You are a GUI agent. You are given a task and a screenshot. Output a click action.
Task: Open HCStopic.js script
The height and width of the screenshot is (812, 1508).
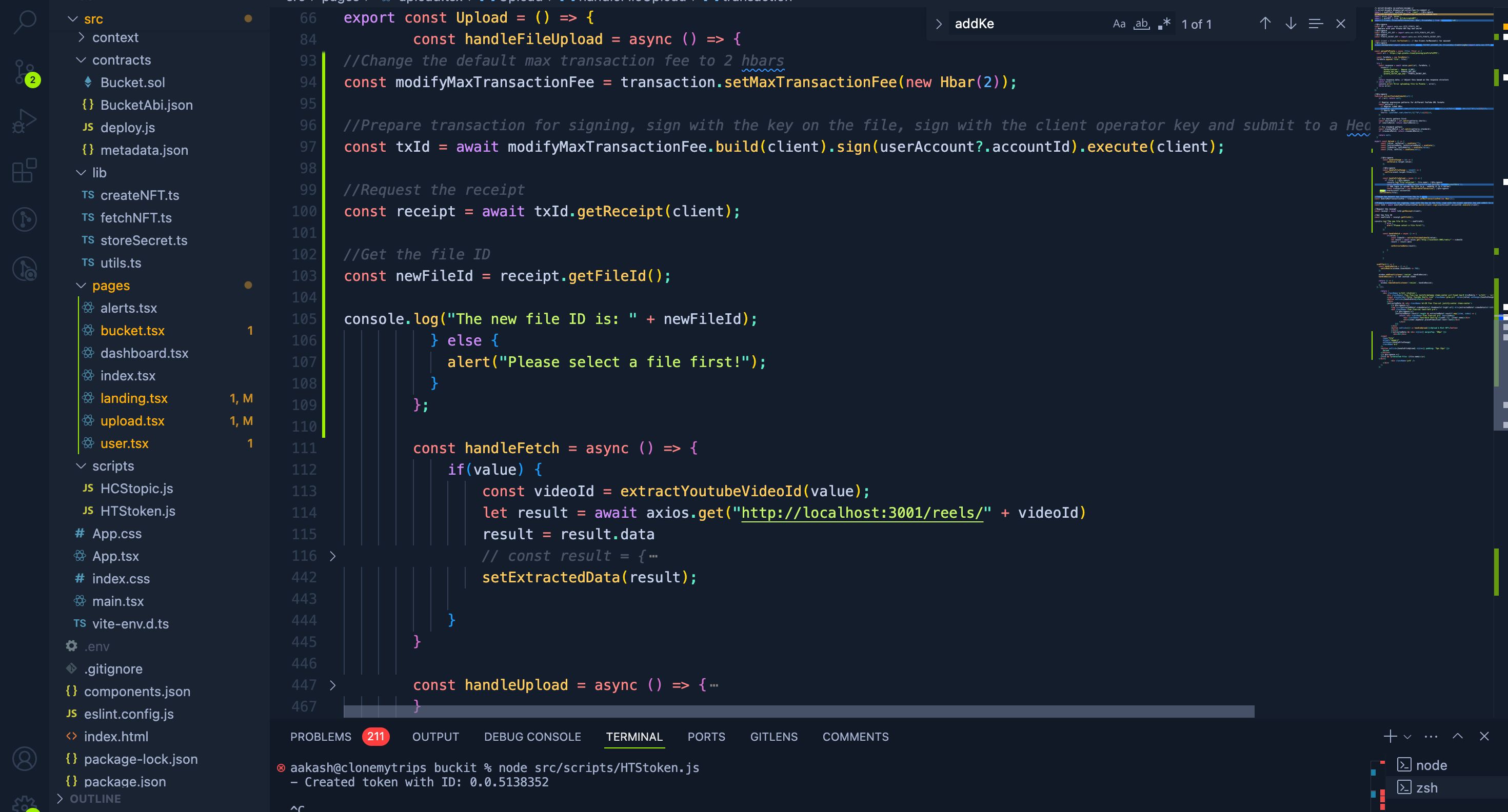tap(136, 489)
